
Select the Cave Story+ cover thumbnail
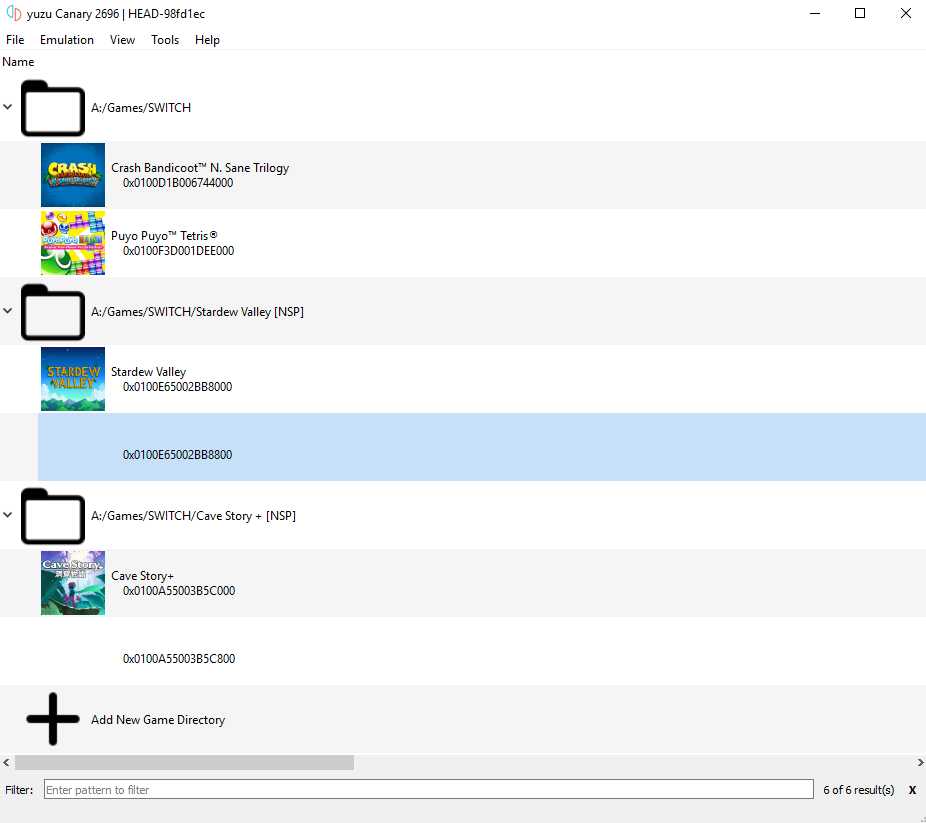(x=73, y=583)
